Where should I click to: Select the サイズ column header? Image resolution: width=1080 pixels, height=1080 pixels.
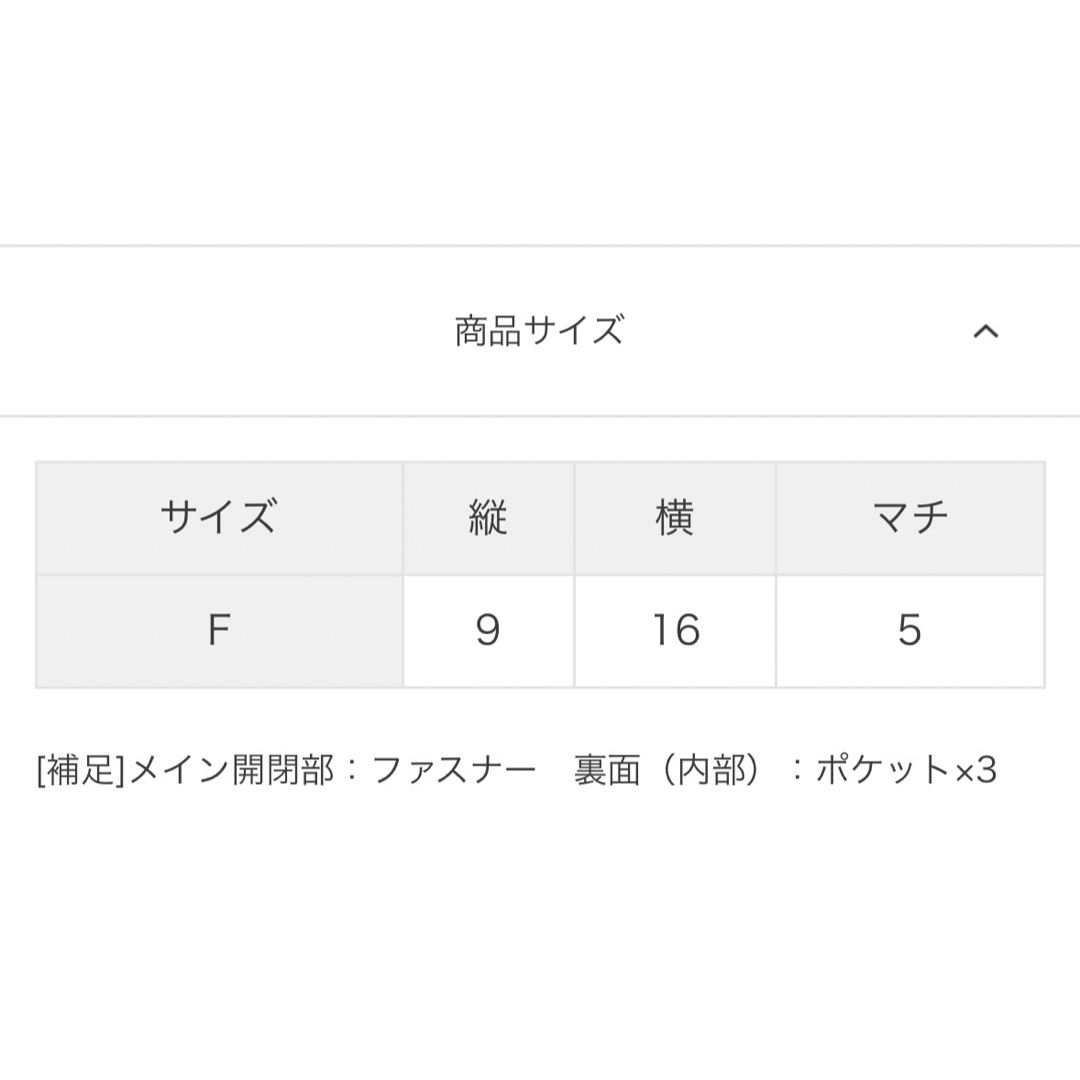click(219, 518)
